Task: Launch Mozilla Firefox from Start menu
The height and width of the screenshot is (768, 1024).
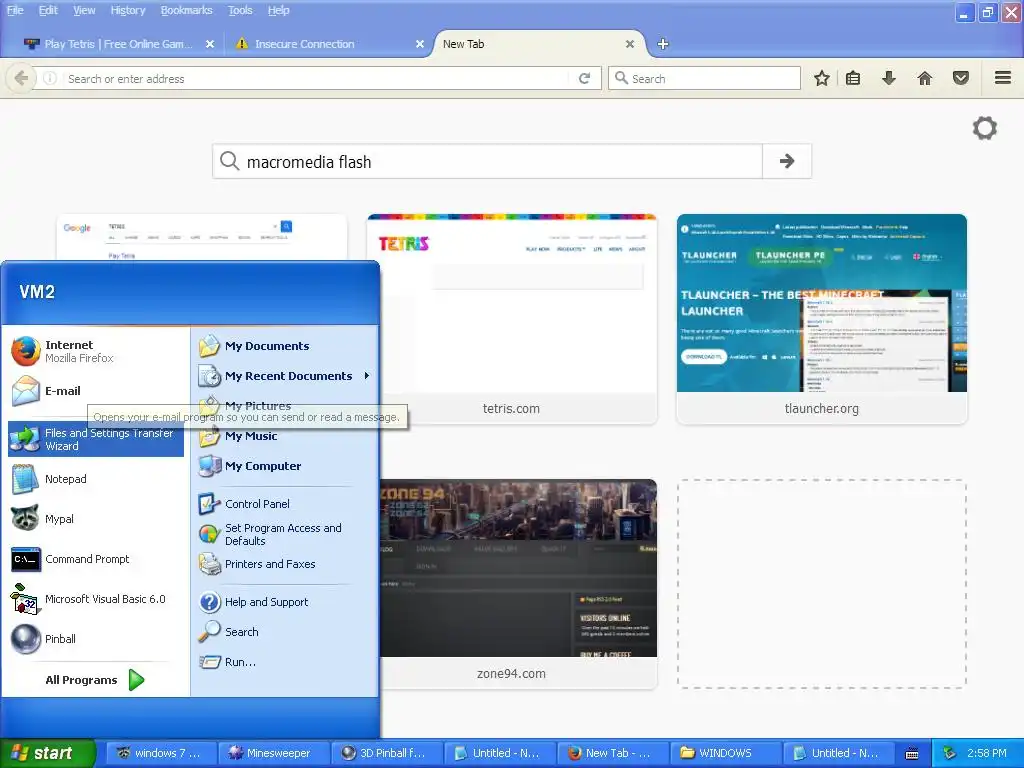Action: (95, 351)
